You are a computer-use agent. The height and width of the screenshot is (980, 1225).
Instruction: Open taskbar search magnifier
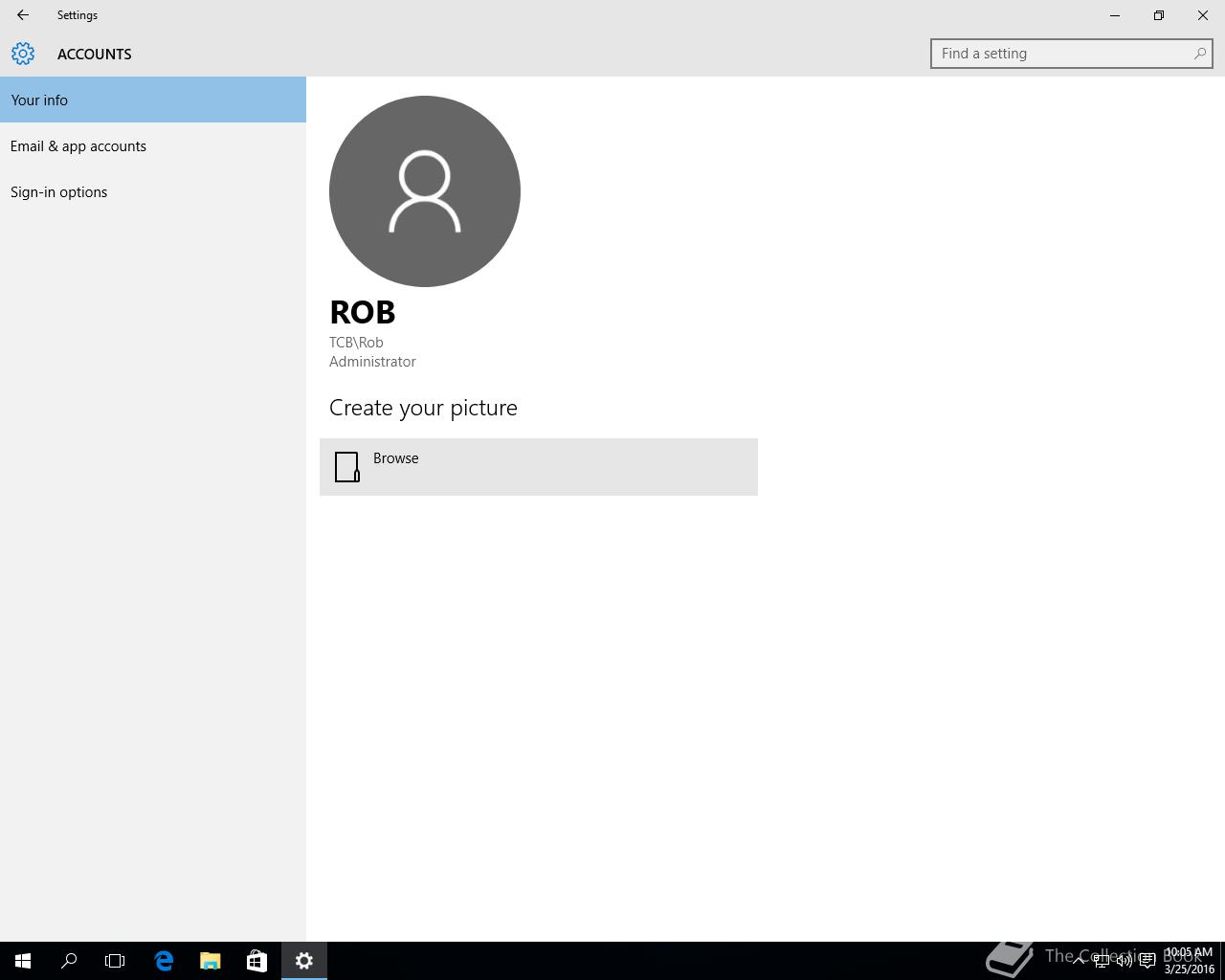pos(69,961)
